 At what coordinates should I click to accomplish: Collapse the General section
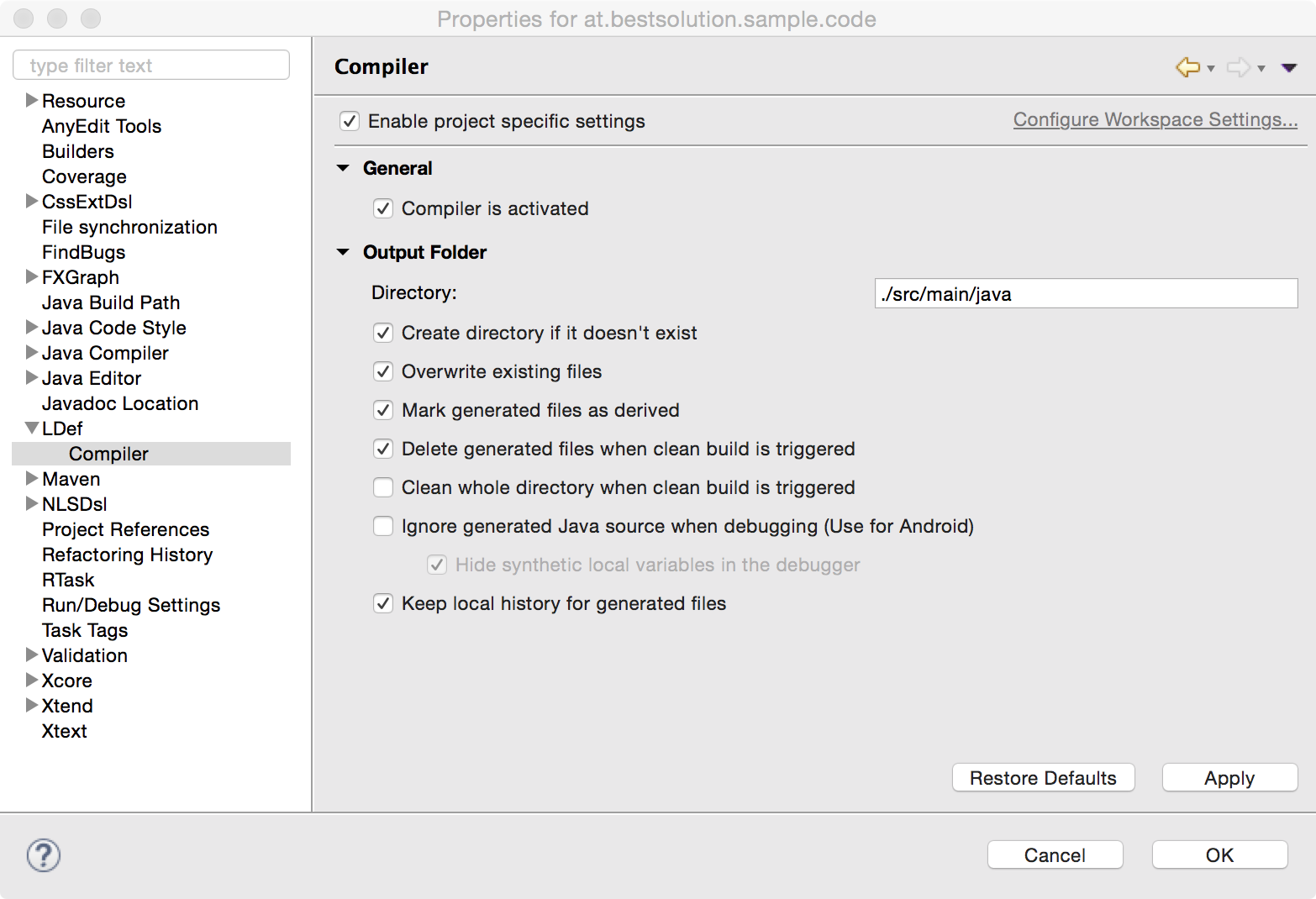343,168
